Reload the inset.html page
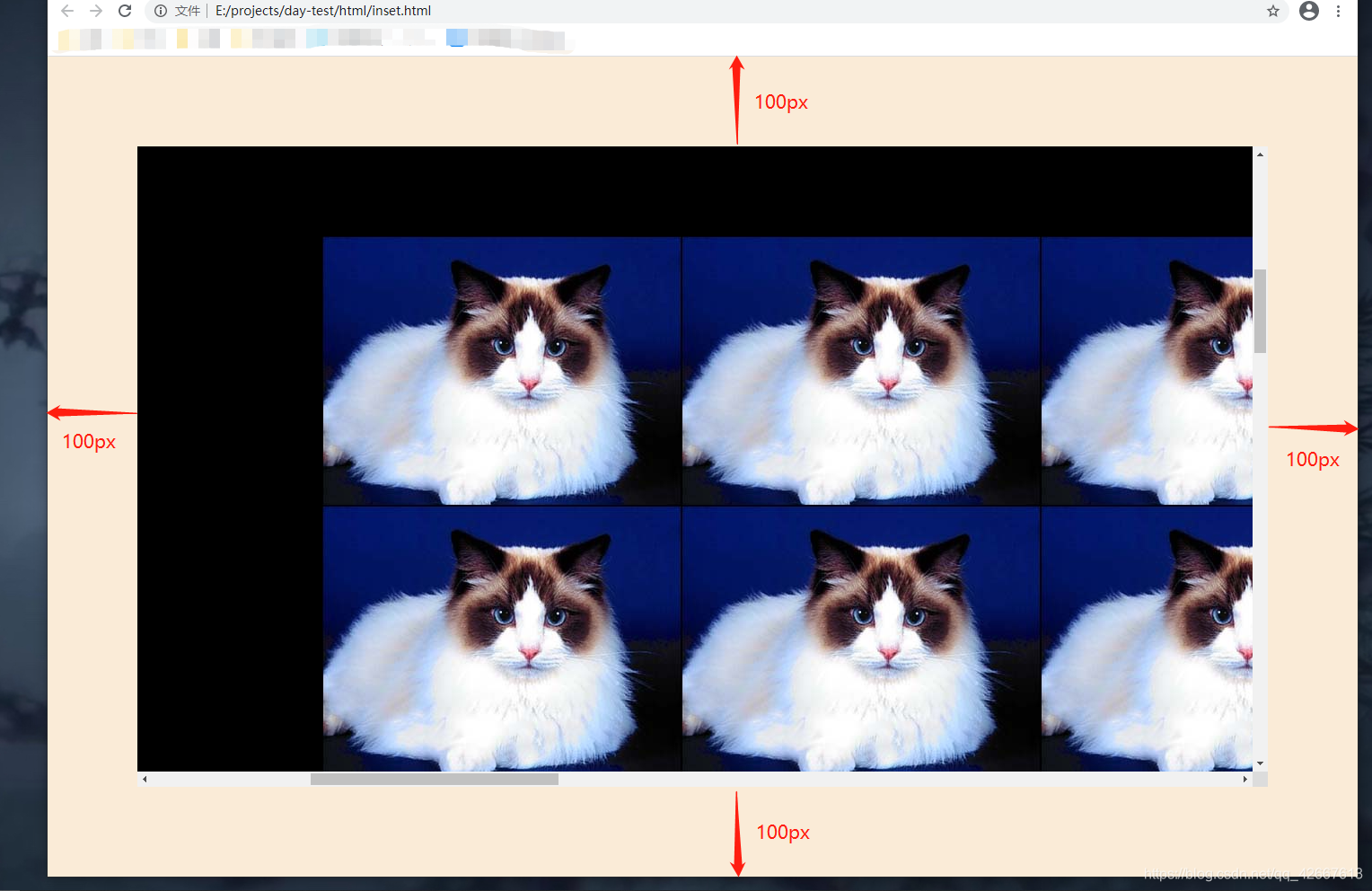The height and width of the screenshot is (891, 1372). click(x=125, y=11)
